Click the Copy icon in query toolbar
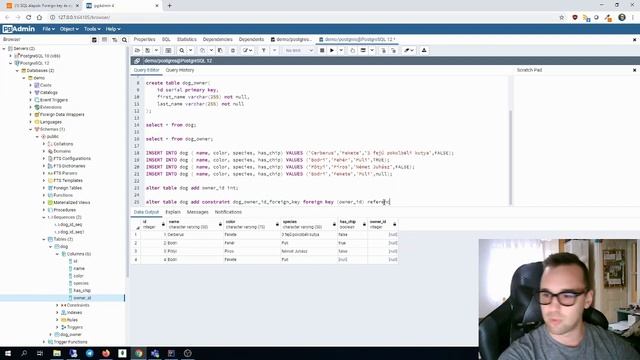Screen dimensions: 640x360 (202, 50)
